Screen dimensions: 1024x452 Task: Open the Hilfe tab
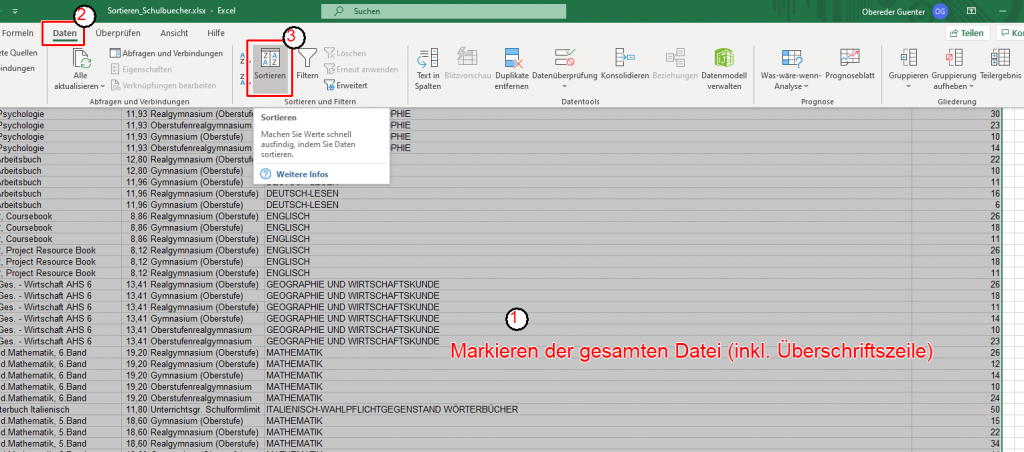216,33
